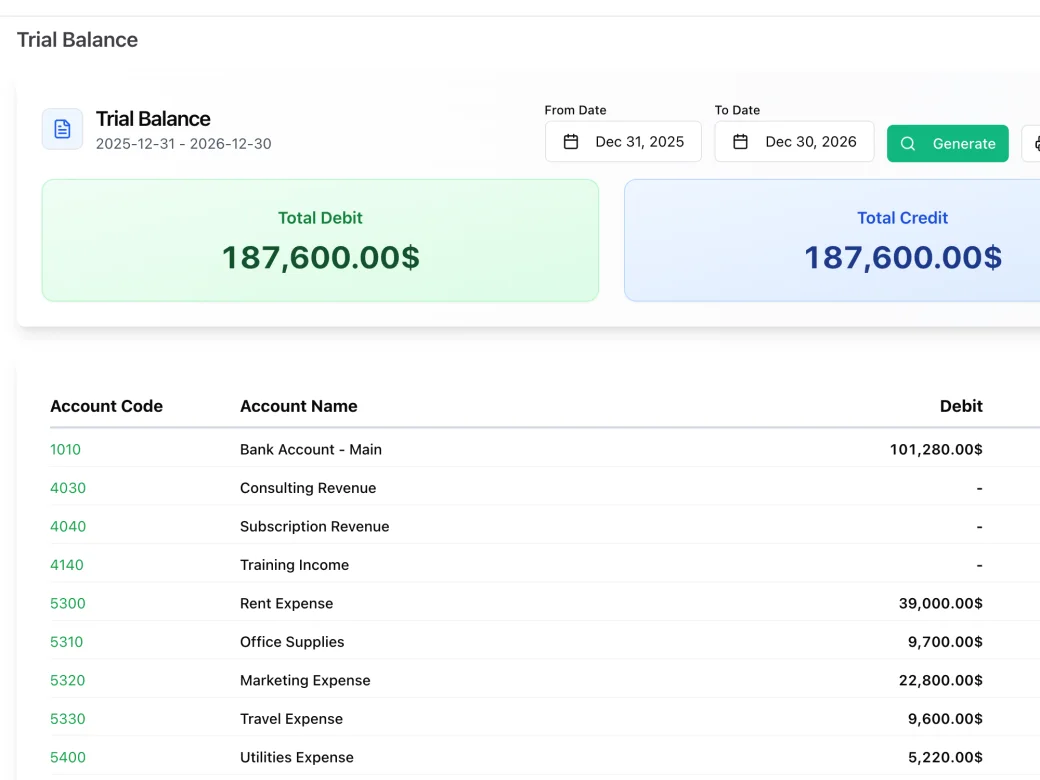1040x780 pixels.
Task: Open account code 5310 link
Action: (x=66, y=642)
